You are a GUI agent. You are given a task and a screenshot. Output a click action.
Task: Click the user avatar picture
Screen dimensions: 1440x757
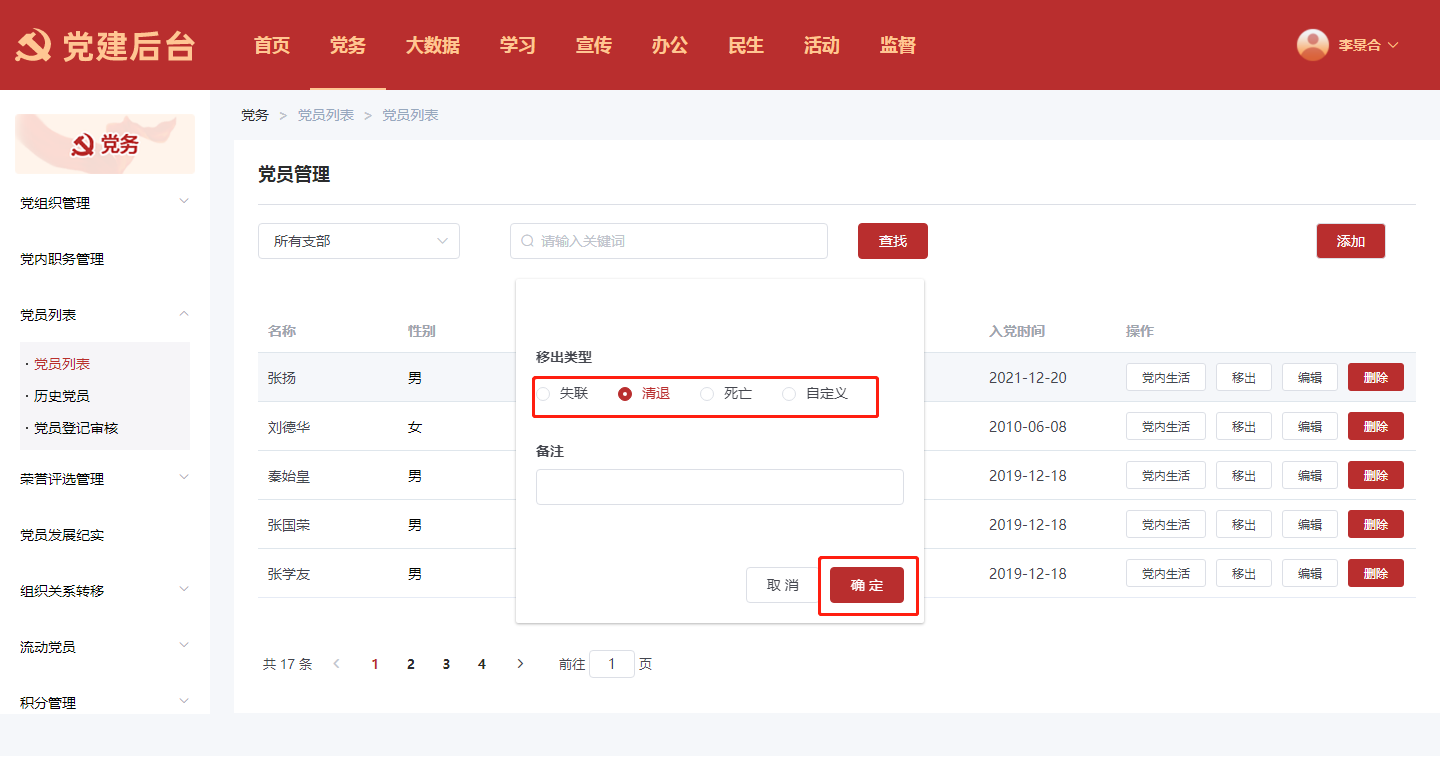pos(1312,45)
